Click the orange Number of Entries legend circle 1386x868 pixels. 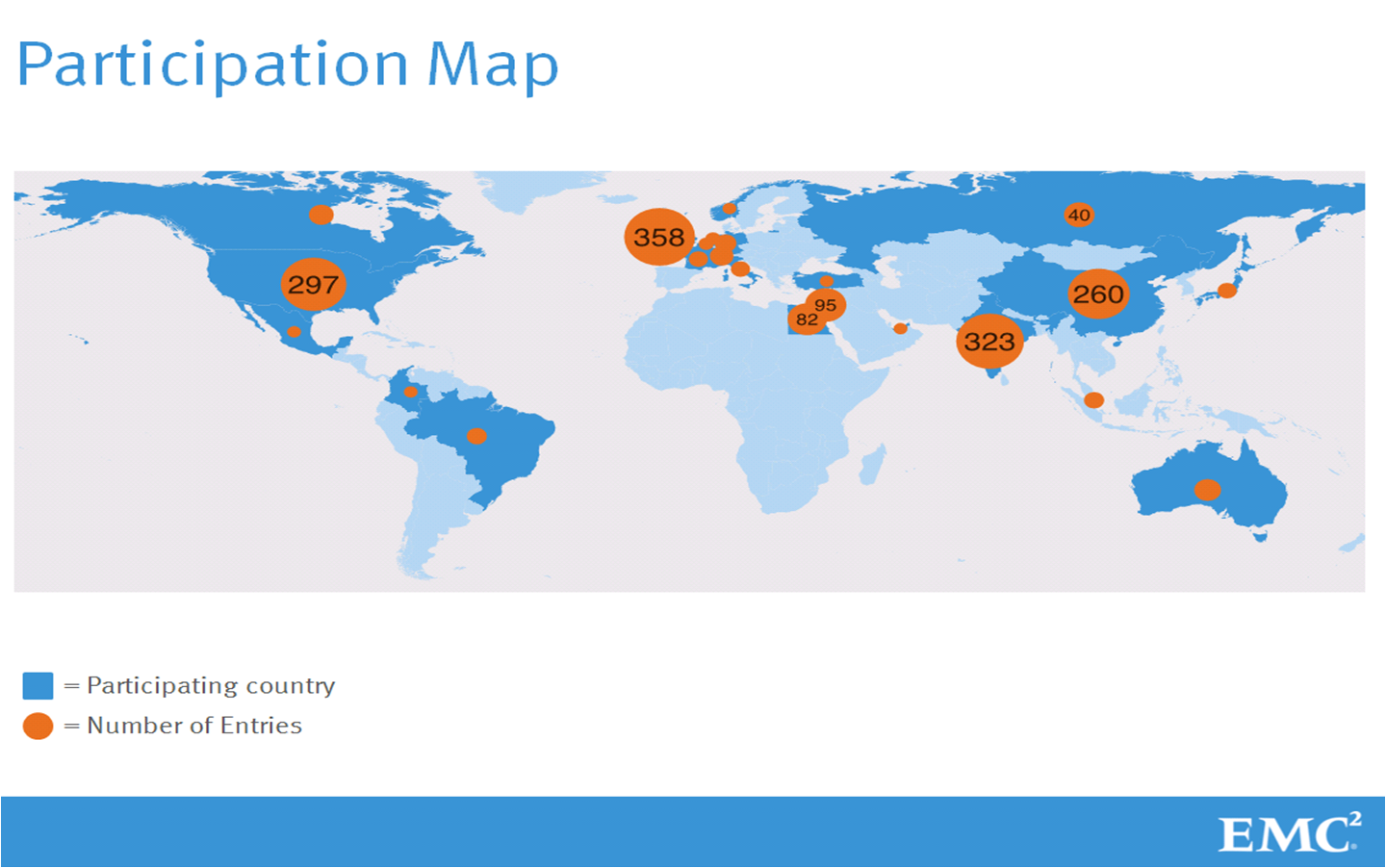tap(38, 726)
